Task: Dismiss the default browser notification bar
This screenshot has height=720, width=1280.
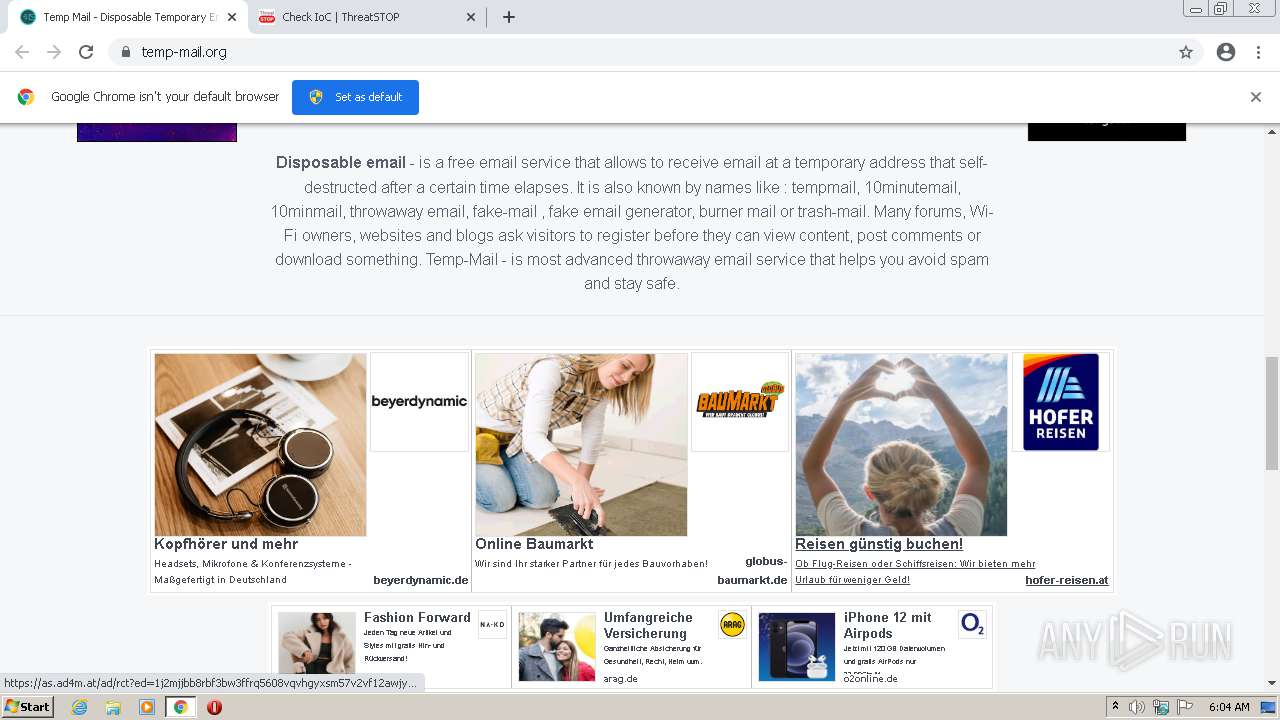Action: (1256, 97)
